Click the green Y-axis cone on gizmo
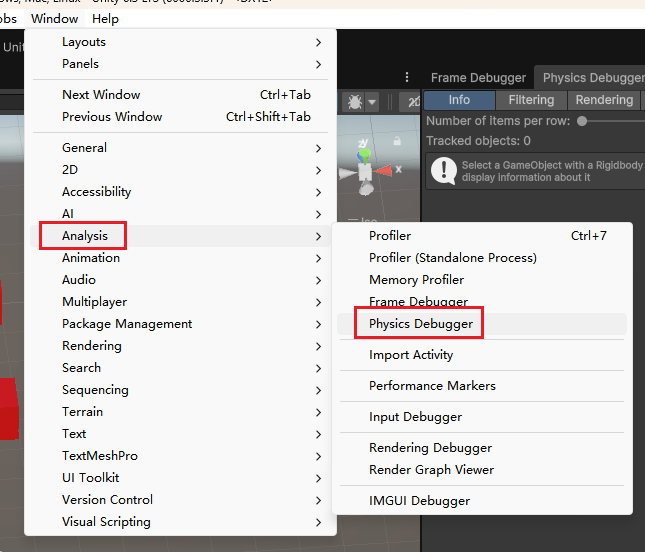 [365, 155]
